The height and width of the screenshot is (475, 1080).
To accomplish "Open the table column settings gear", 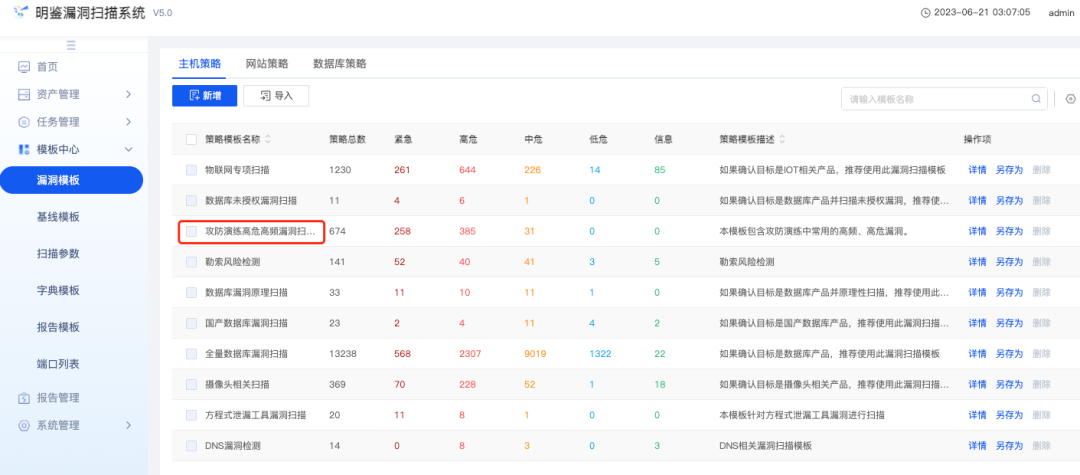I will (x=1070, y=99).
